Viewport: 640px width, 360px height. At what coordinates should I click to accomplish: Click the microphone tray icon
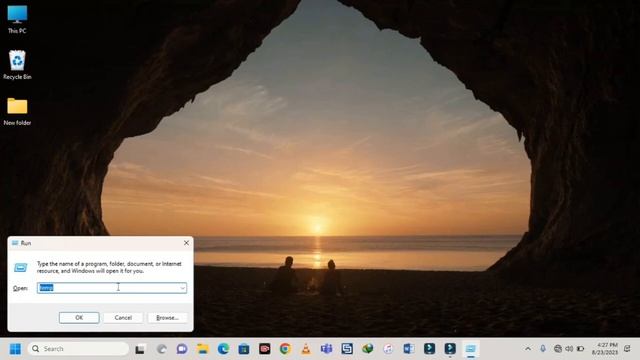point(543,349)
